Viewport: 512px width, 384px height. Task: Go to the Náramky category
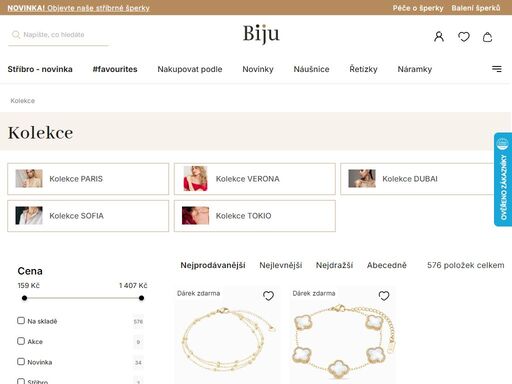415,69
